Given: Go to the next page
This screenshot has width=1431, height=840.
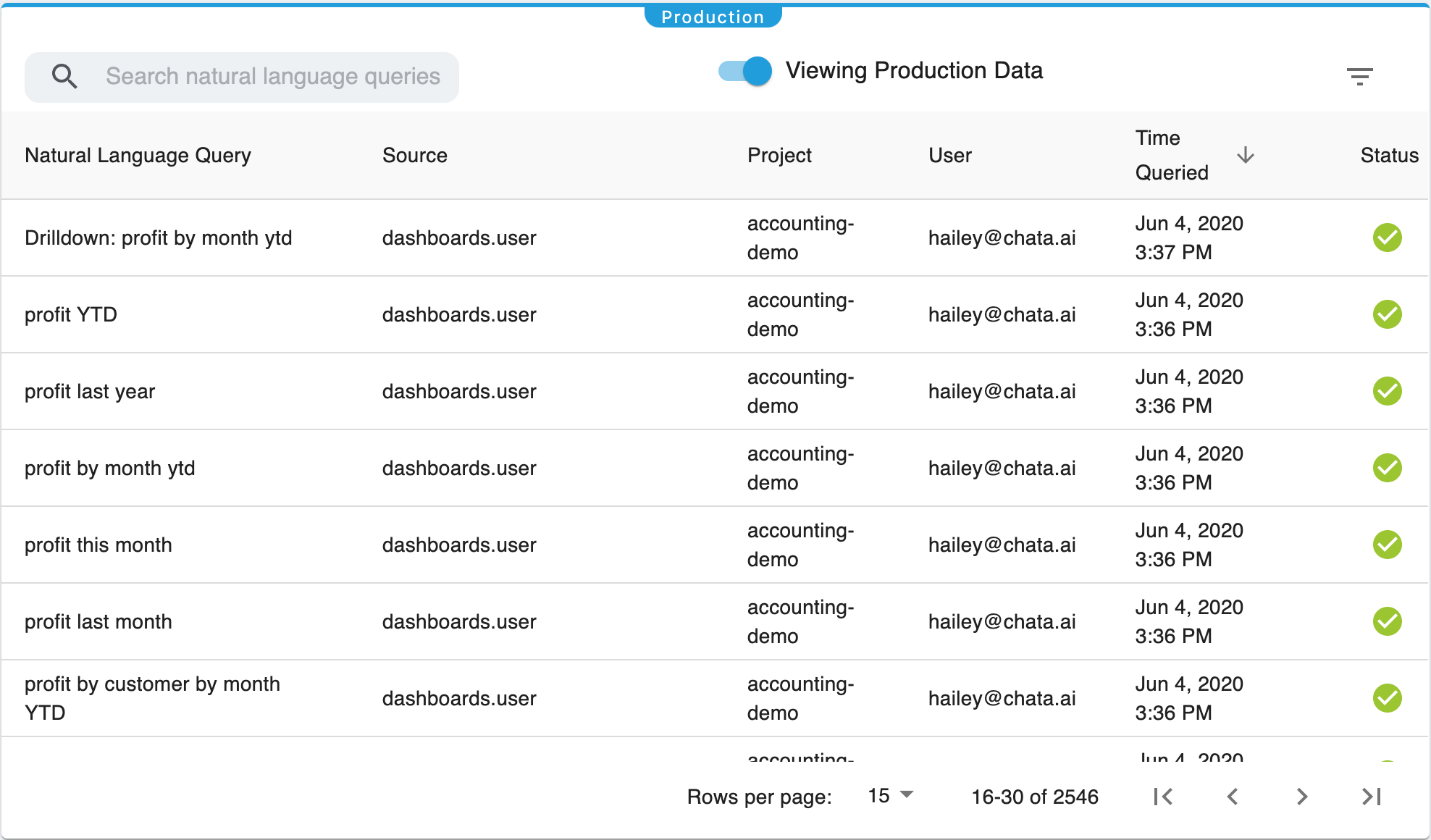Looking at the screenshot, I should 1302,797.
